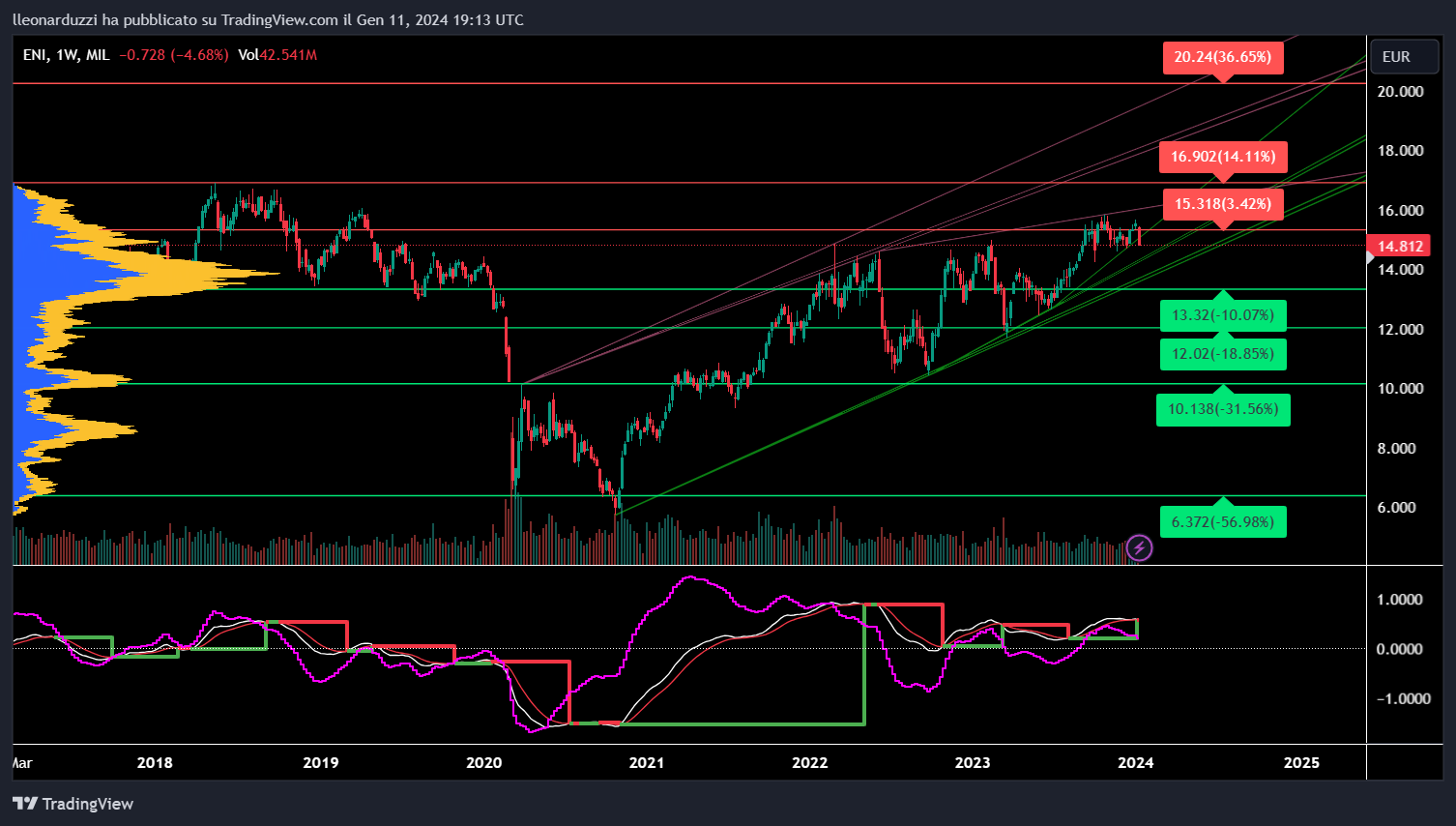Click the purple lightning bolt icon
This screenshot has height=826, width=1456.
point(1140,548)
